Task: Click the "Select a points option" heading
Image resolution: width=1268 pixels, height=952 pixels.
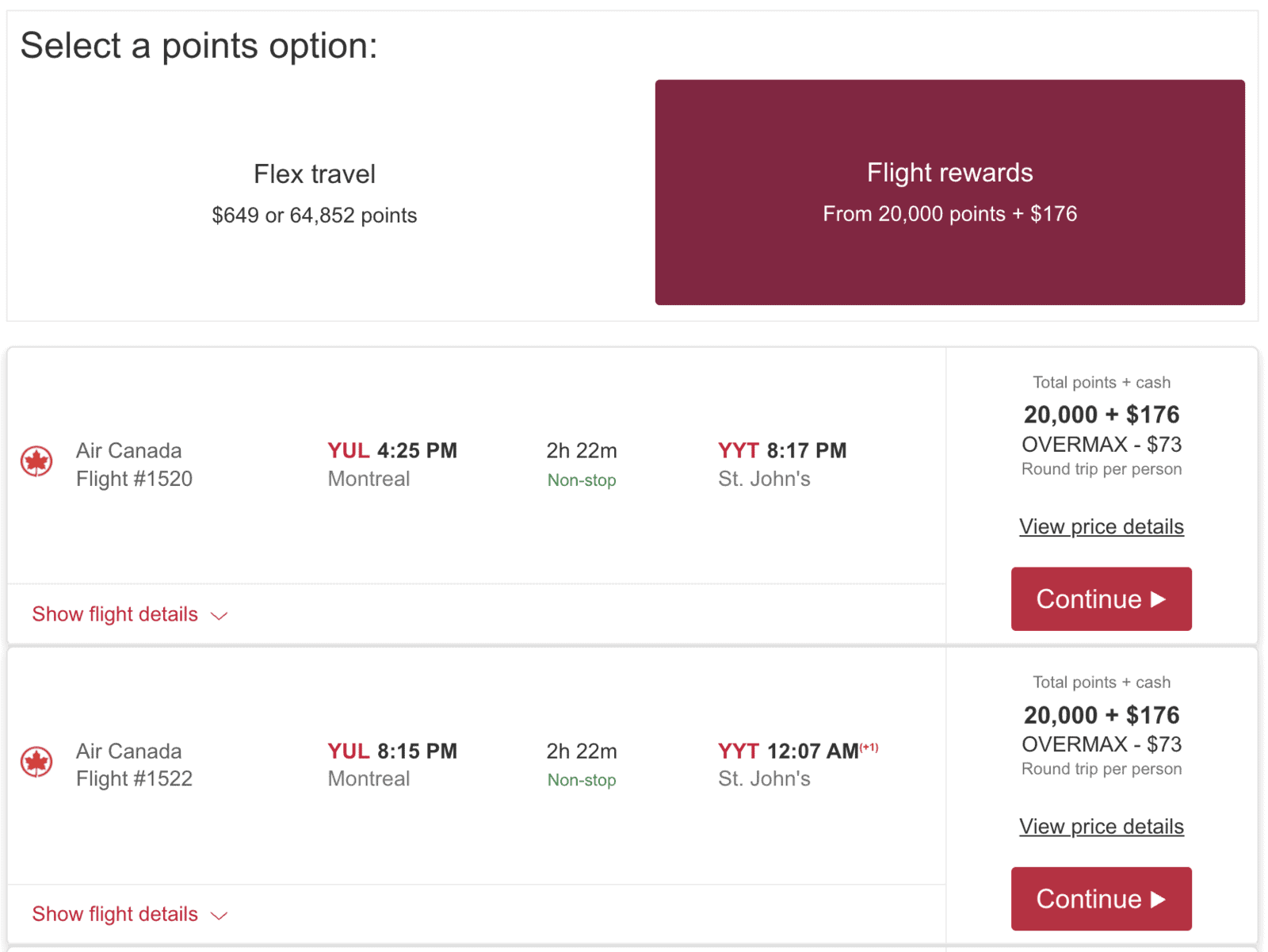Action: pos(199,46)
